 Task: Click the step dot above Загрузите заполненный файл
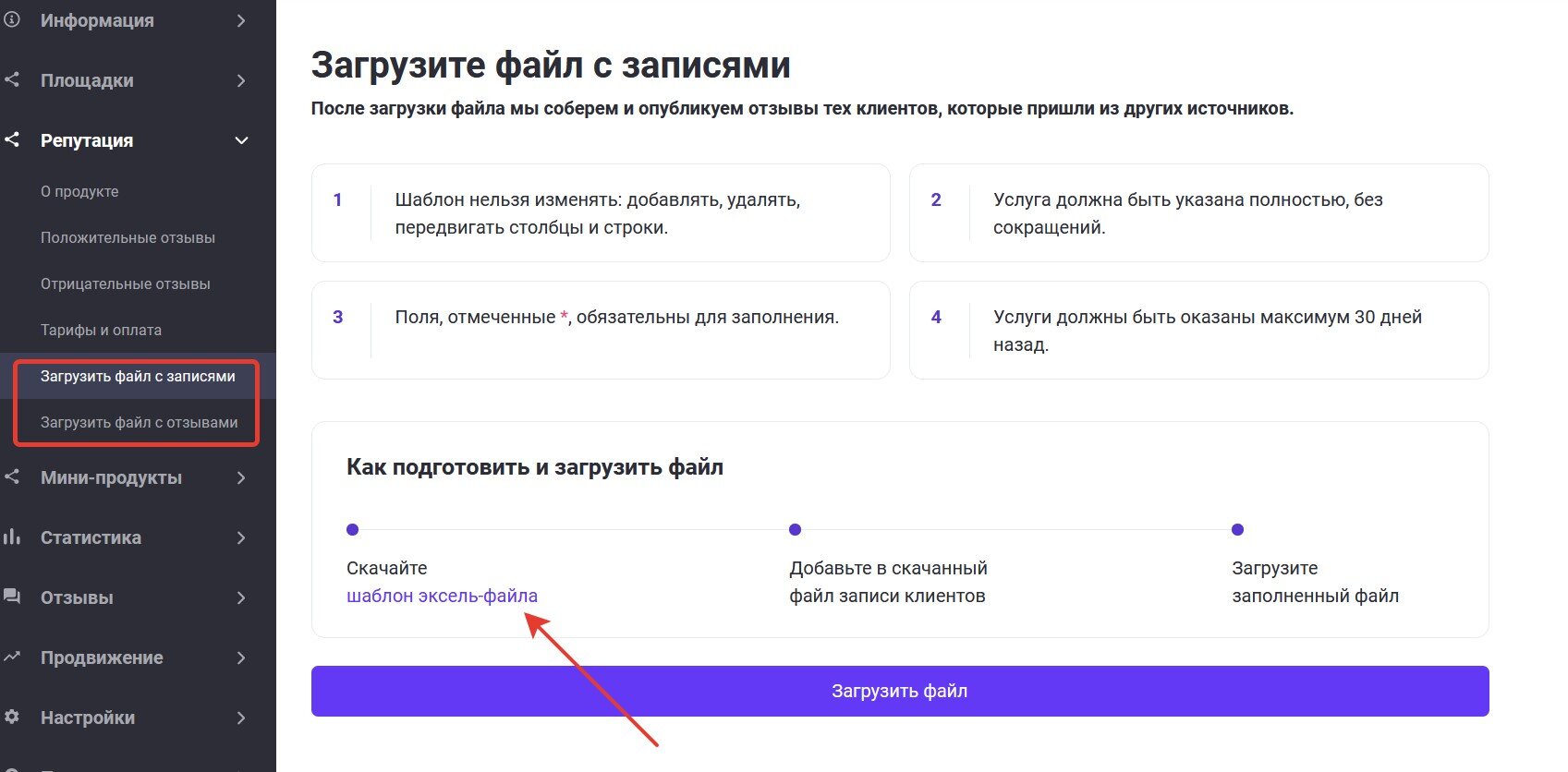[1238, 529]
